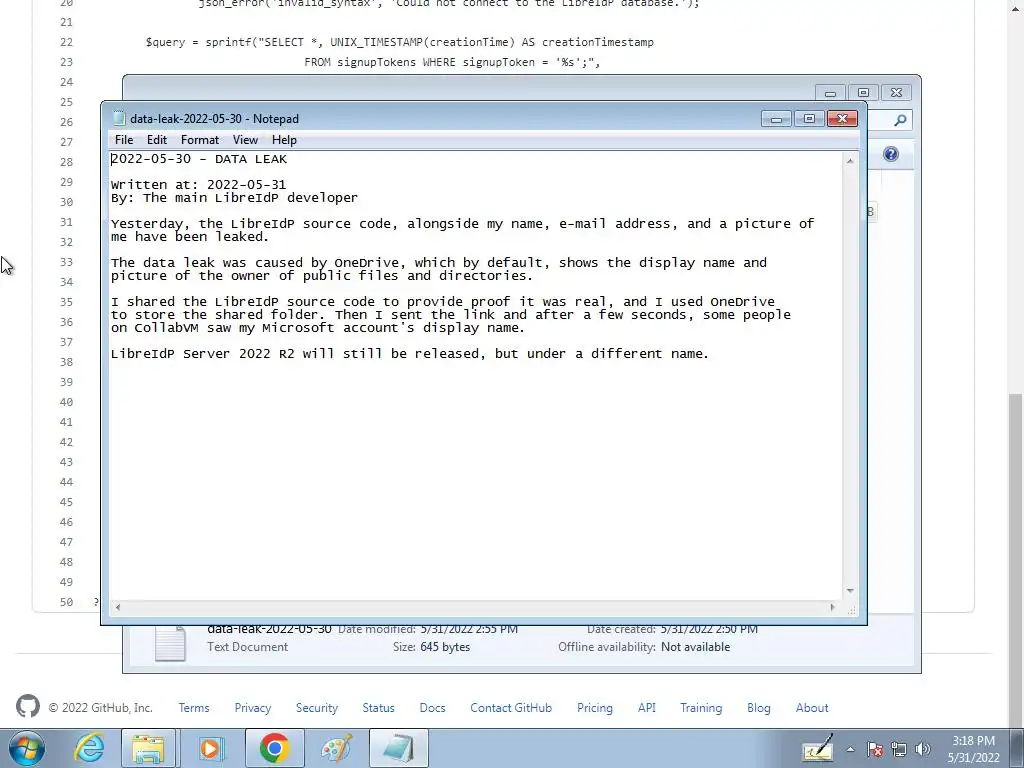The image size is (1024, 768).
Task: Click 'Offline availability: Not available' text
Action: [644, 647]
